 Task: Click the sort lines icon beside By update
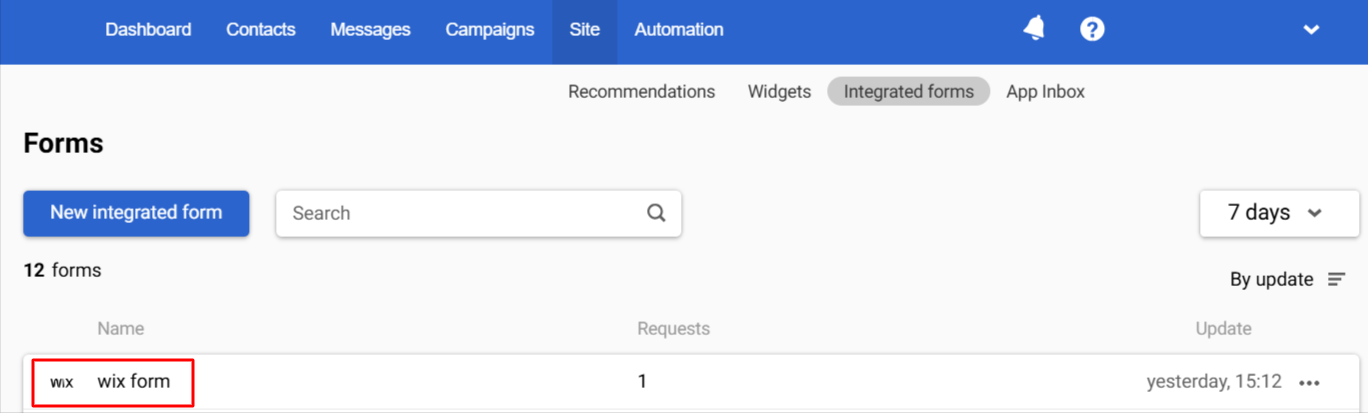[x=1336, y=280]
